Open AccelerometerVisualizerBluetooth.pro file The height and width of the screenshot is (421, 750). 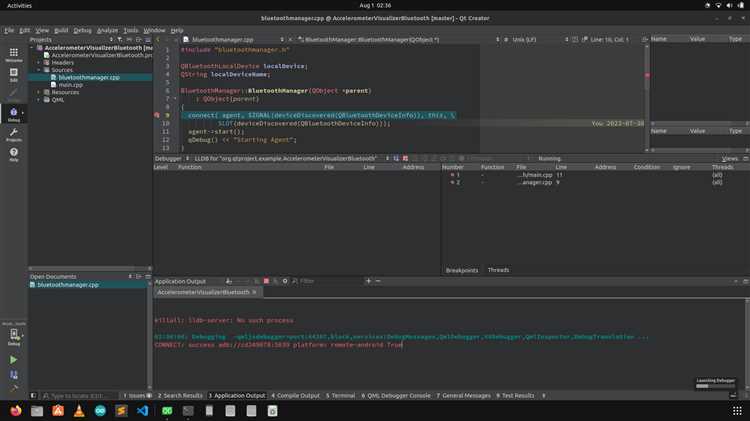coord(101,55)
